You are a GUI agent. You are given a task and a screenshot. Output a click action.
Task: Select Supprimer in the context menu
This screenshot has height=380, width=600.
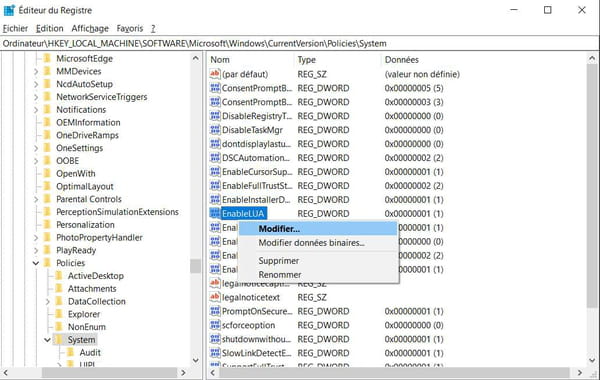(x=279, y=261)
